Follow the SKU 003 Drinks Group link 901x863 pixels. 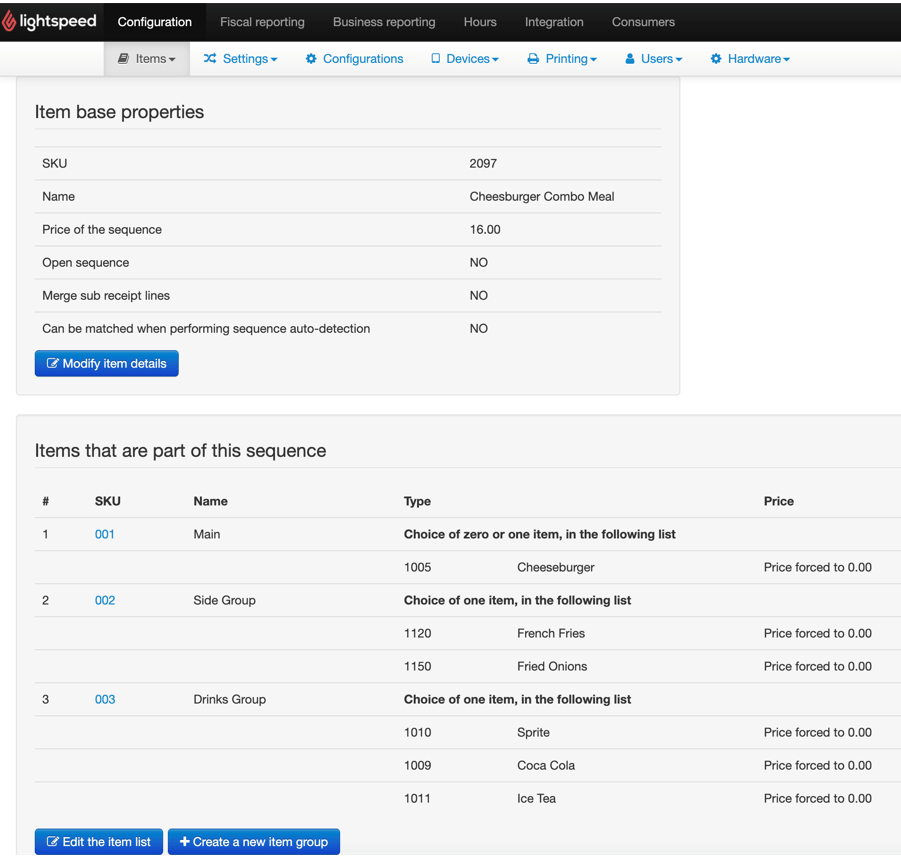click(105, 699)
